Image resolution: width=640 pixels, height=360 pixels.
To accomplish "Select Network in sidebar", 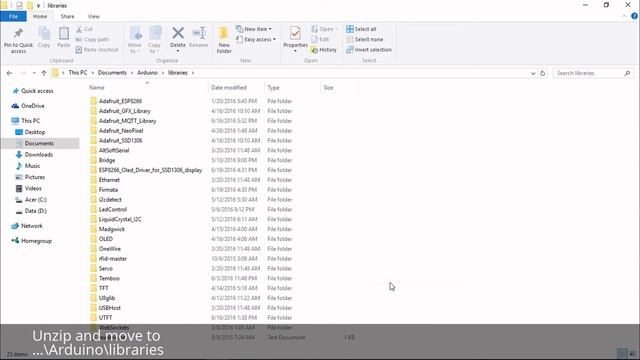I will point(27,226).
